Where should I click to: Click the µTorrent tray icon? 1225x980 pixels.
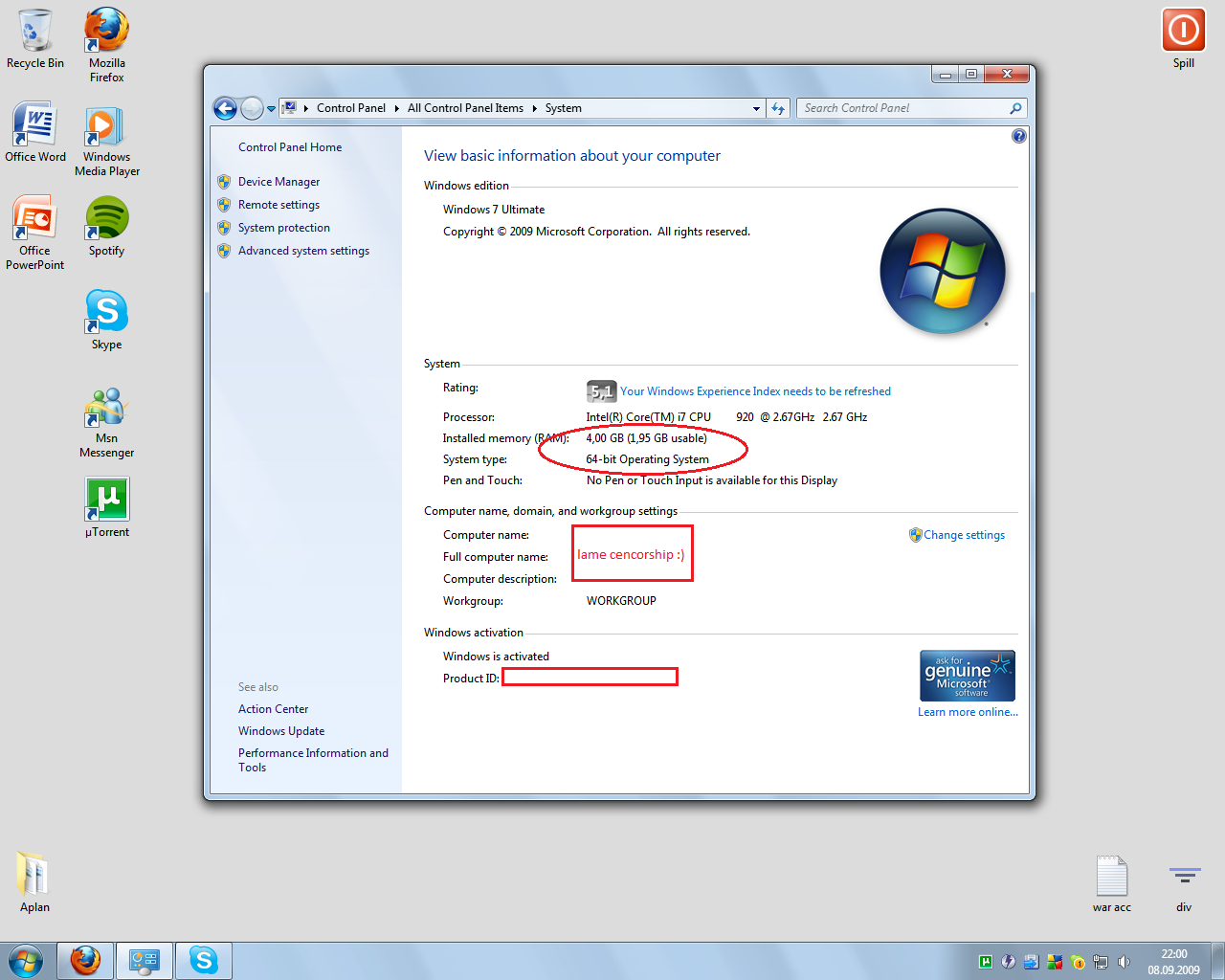coord(986,962)
